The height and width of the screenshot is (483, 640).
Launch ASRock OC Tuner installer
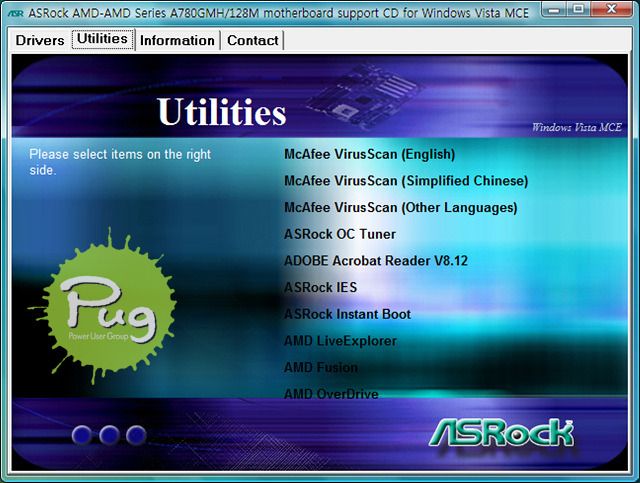pyautogui.click(x=340, y=234)
